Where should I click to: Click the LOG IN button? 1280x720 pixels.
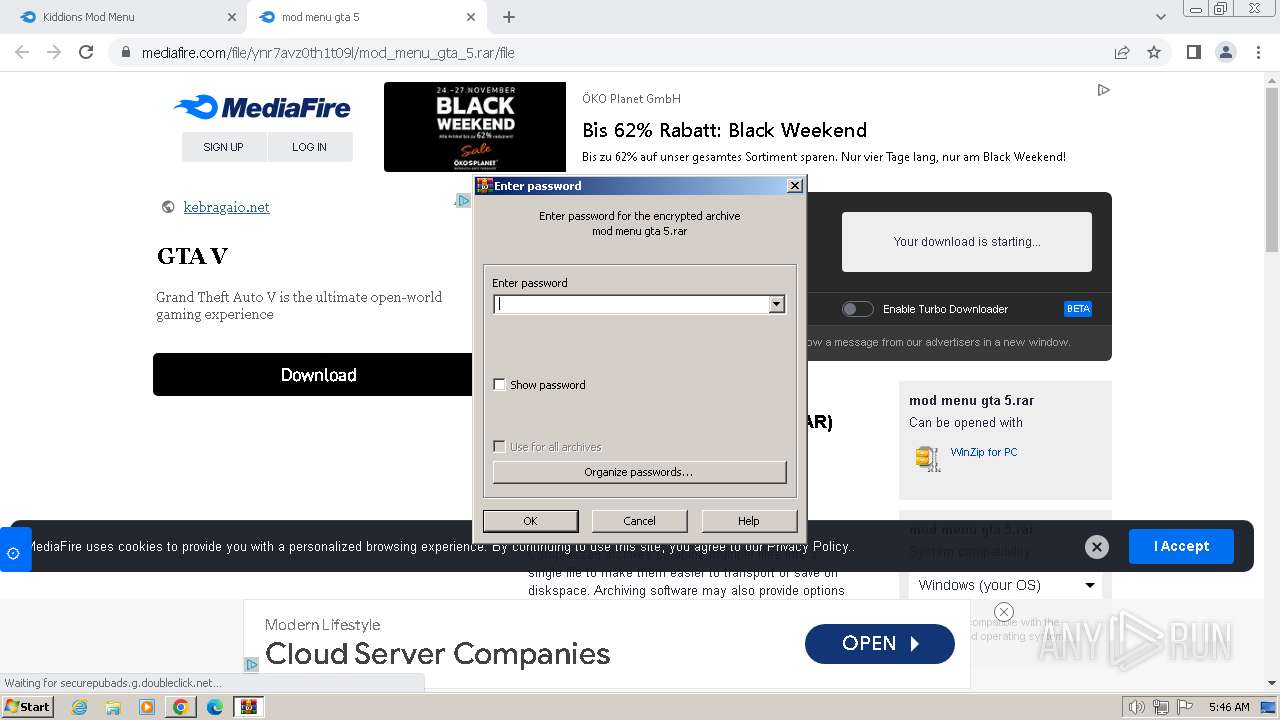[310, 147]
